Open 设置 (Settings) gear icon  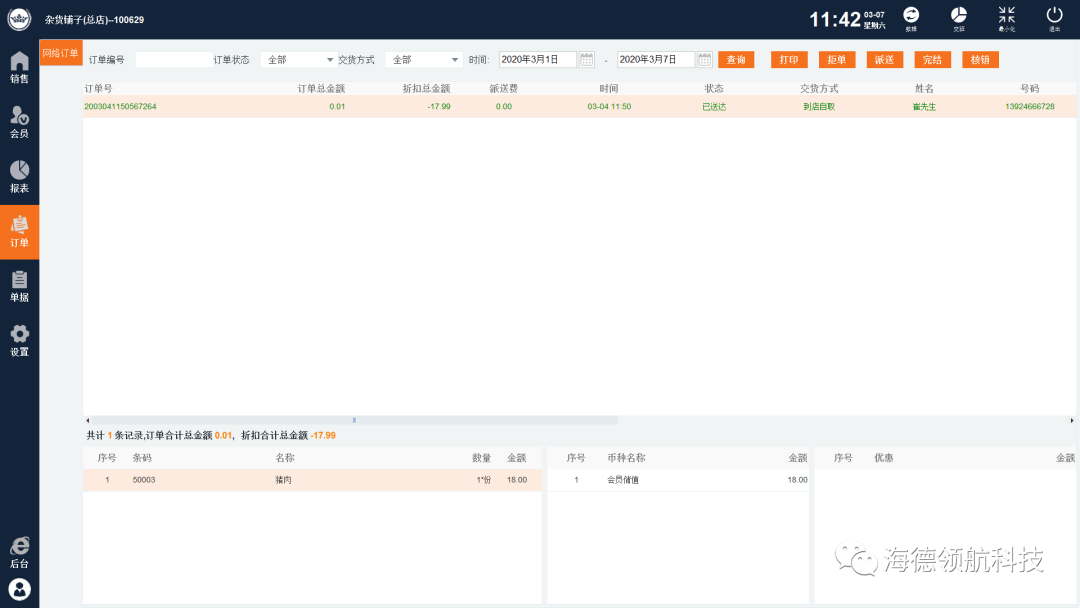point(19,340)
